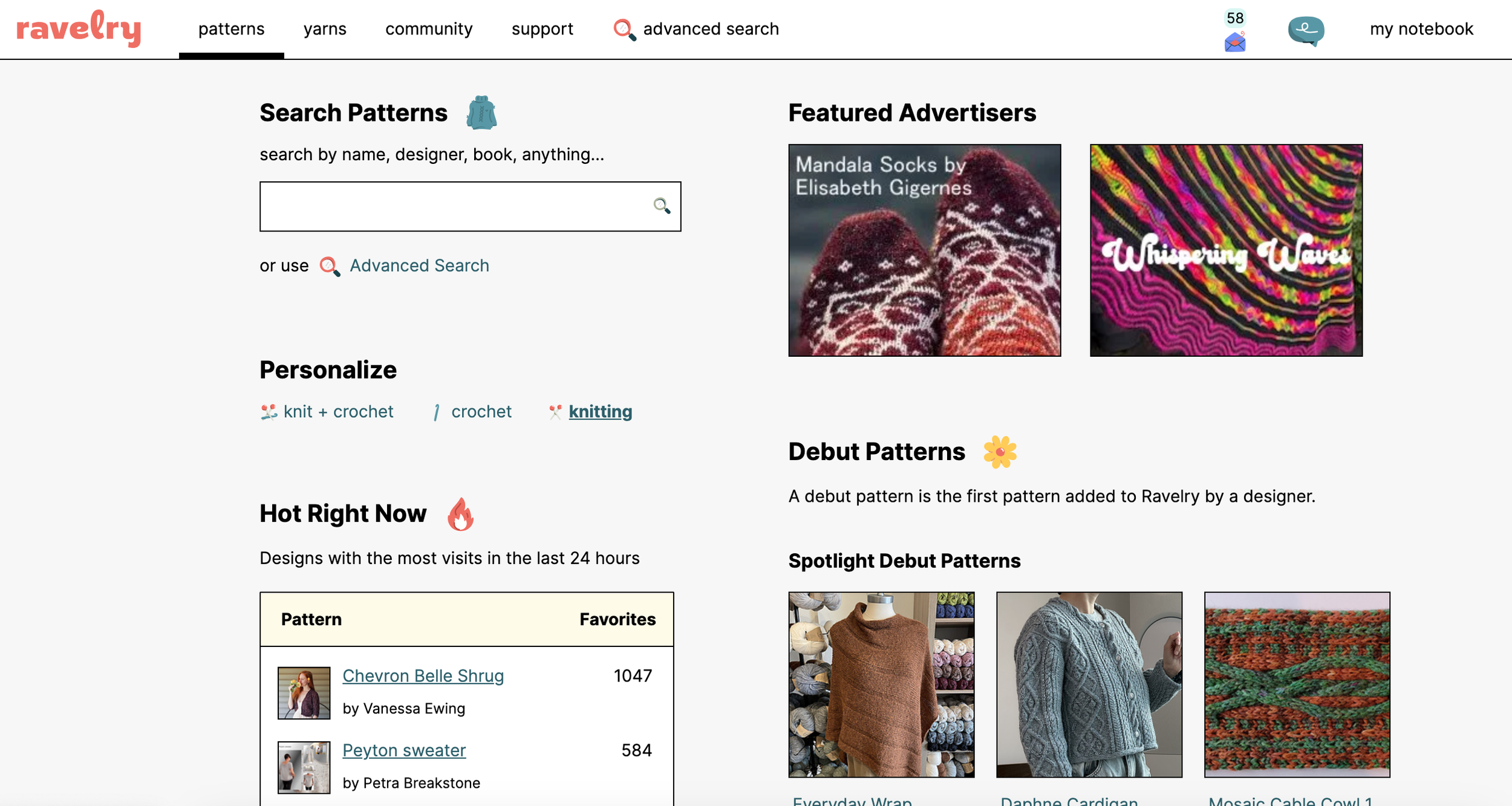1512x806 pixels.
Task: Click the advanced search magnifier icon in navbar
Action: [624, 29]
